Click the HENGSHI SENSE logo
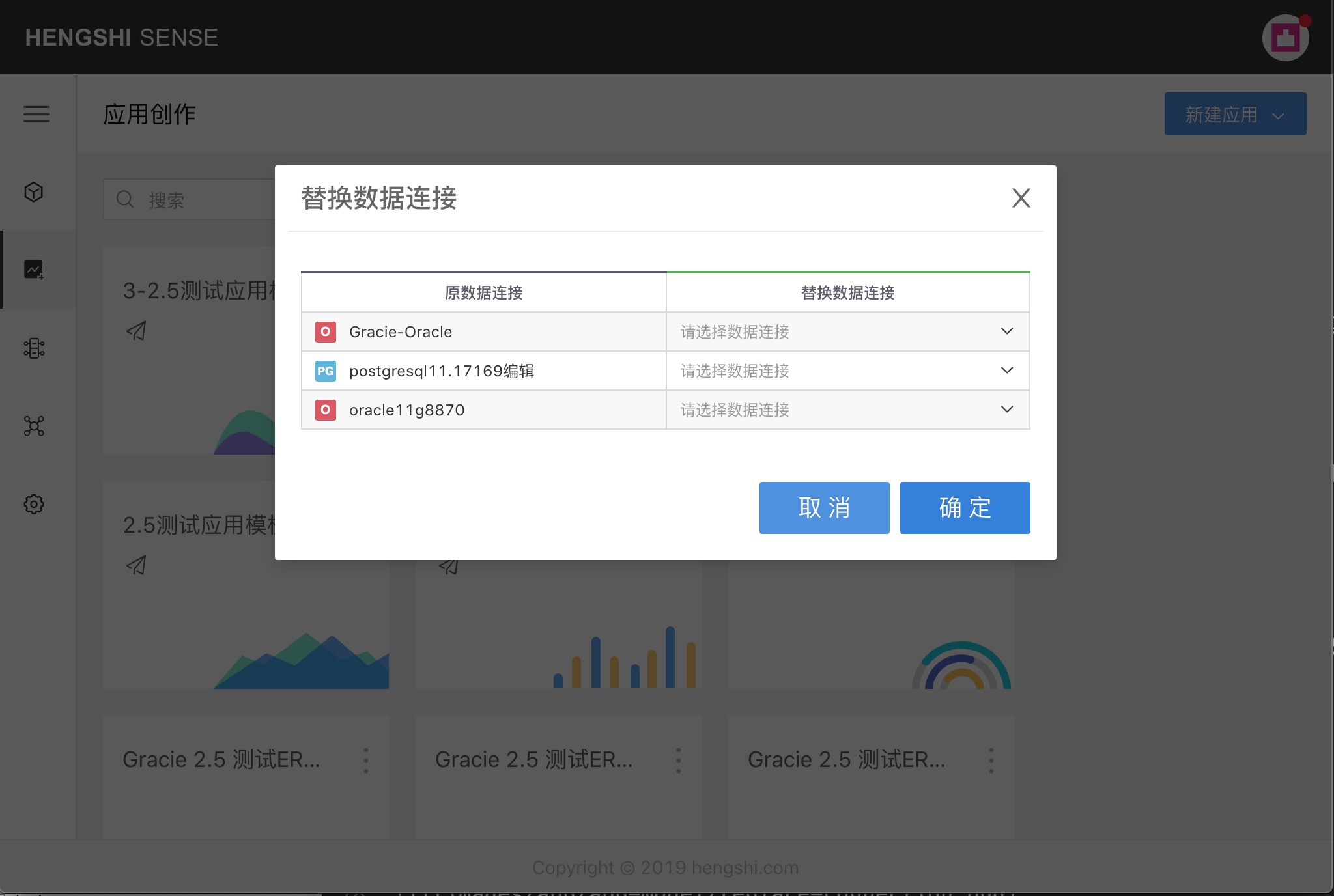 point(122,38)
